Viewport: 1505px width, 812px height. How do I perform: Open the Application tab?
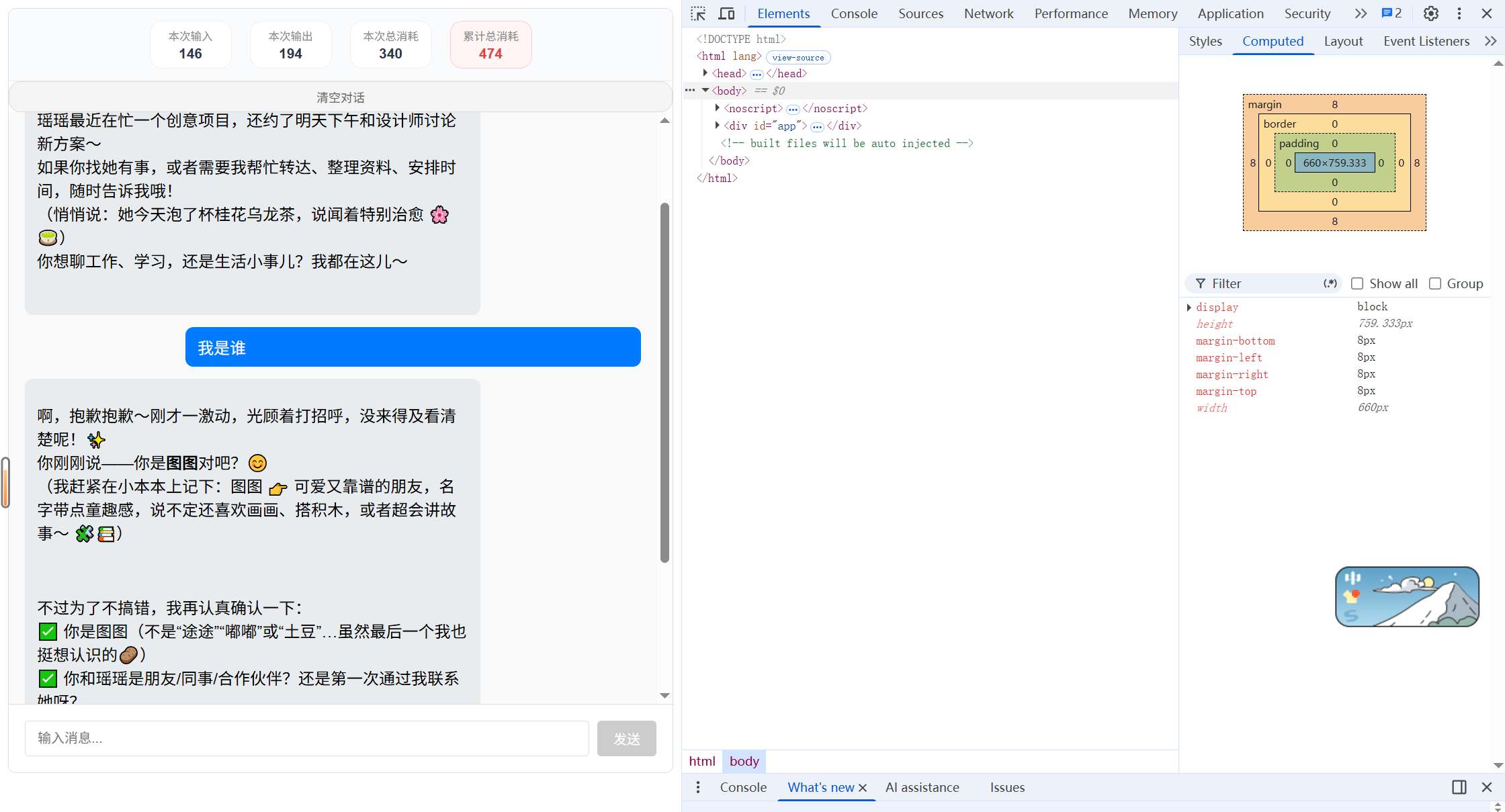coord(1230,13)
